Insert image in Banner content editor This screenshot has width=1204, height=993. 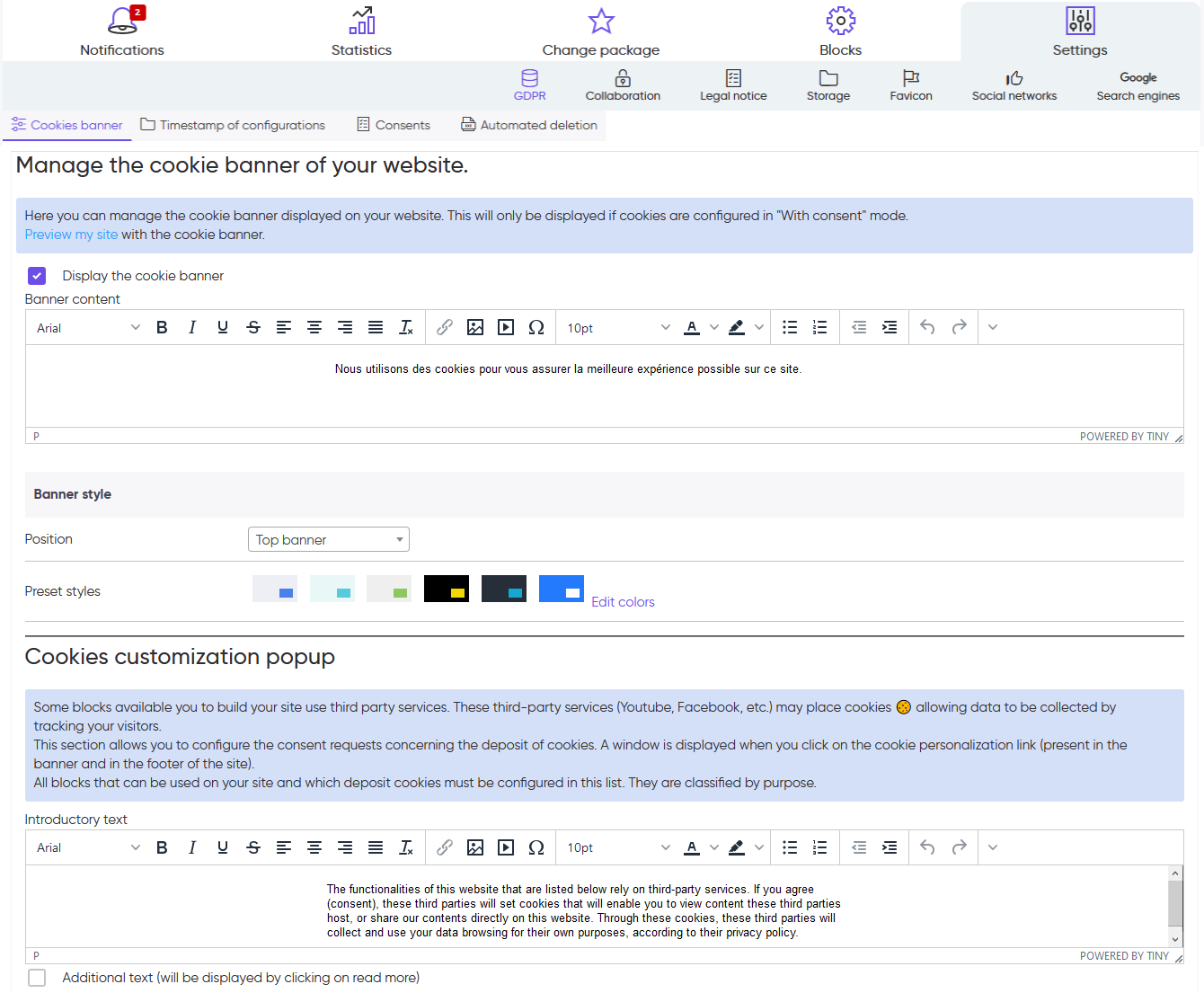pyautogui.click(x=475, y=327)
